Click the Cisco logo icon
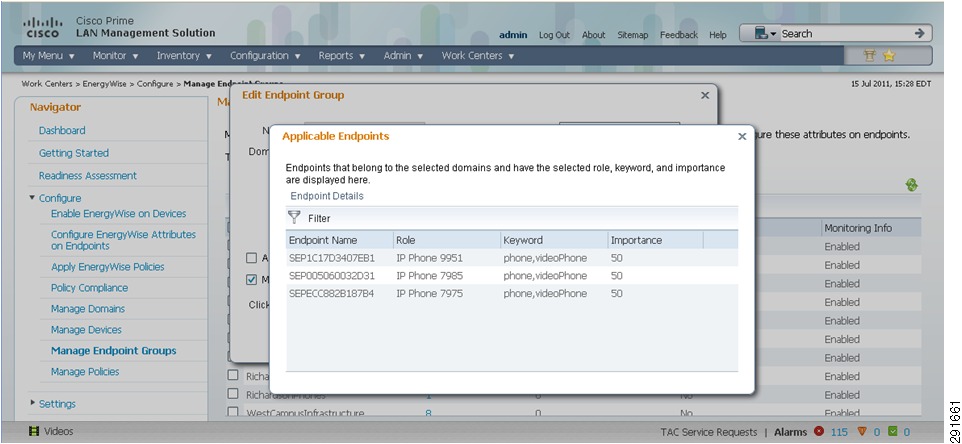 point(42,28)
